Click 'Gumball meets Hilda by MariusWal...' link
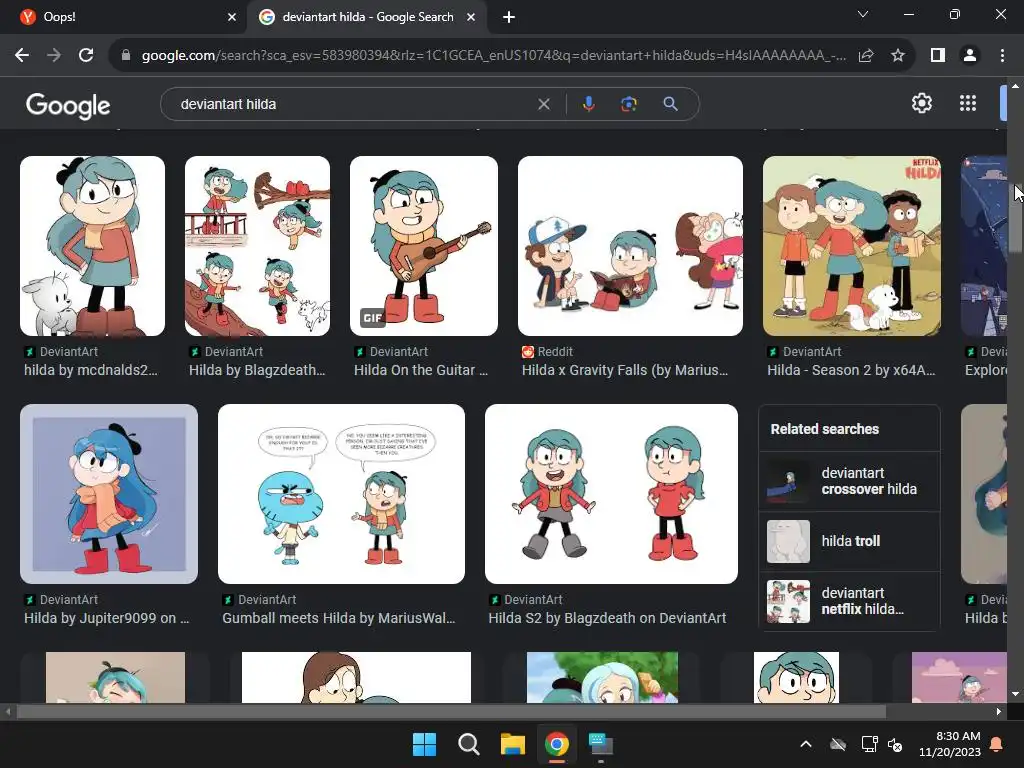The image size is (1024, 768). pos(339,618)
